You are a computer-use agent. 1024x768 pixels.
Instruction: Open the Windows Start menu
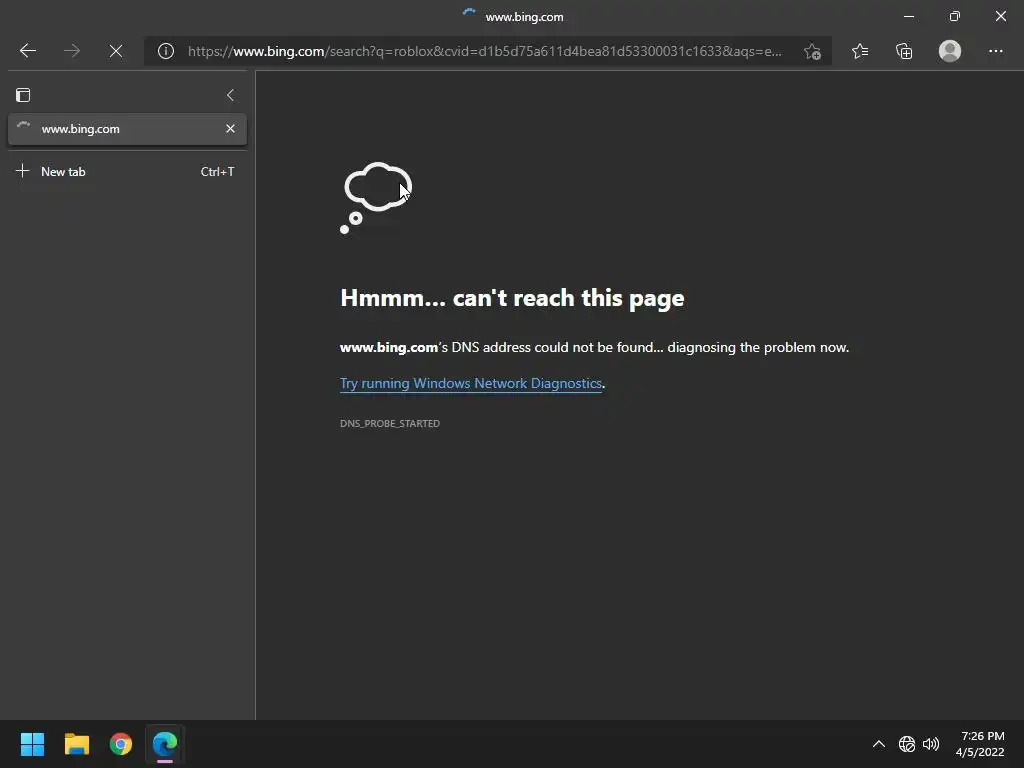tap(32, 744)
